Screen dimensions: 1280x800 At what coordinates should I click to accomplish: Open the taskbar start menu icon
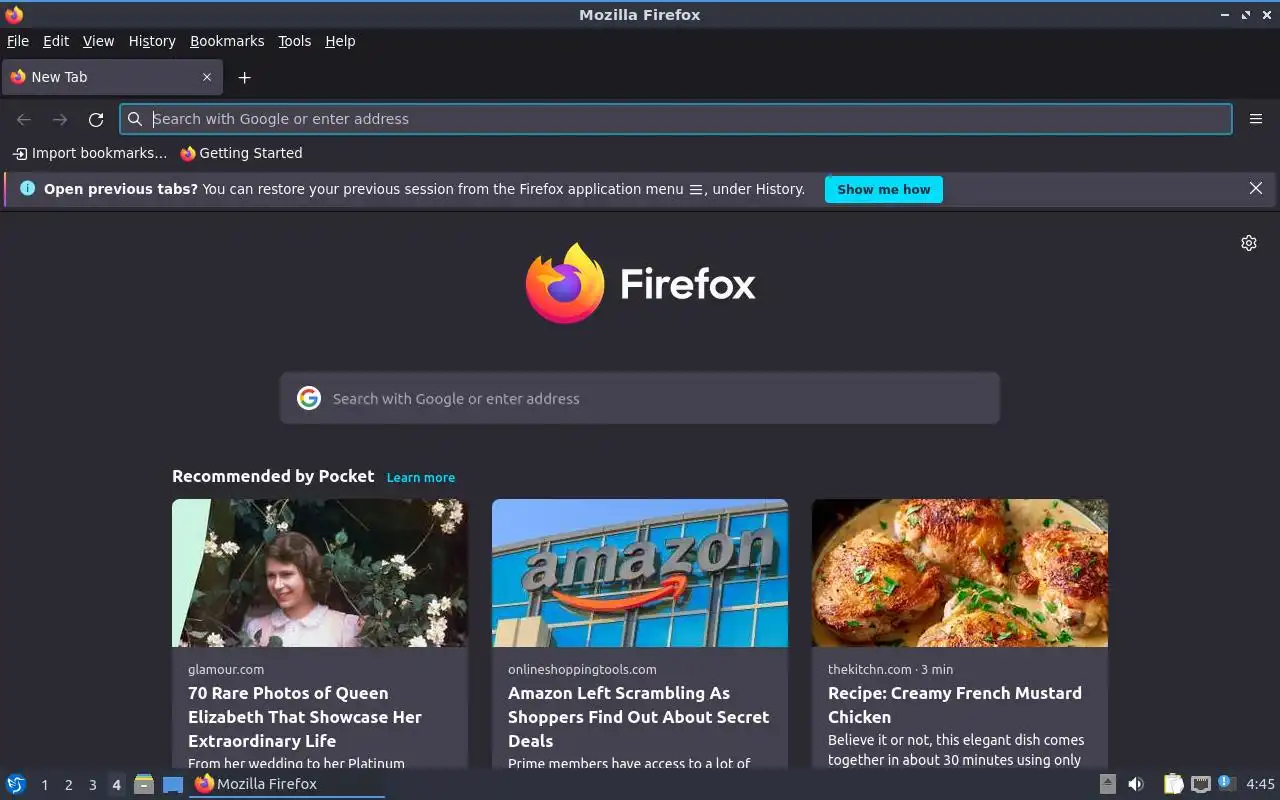pos(16,784)
